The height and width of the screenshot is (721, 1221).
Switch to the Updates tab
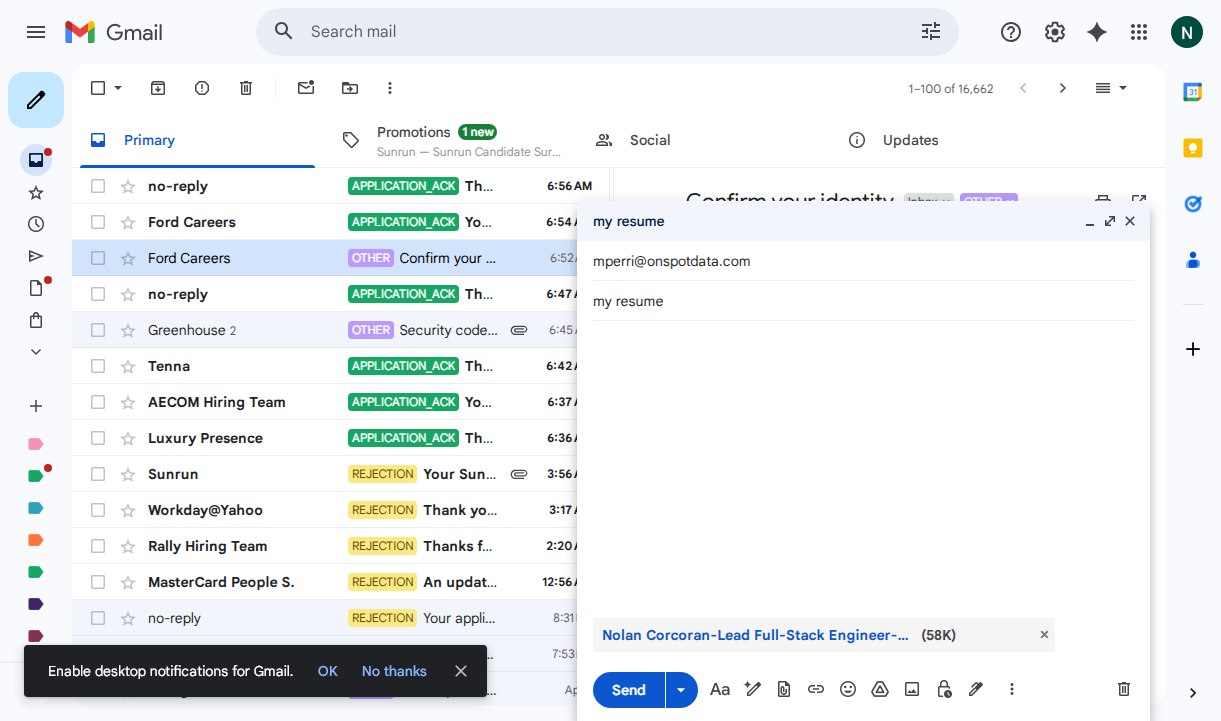(910, 140)
